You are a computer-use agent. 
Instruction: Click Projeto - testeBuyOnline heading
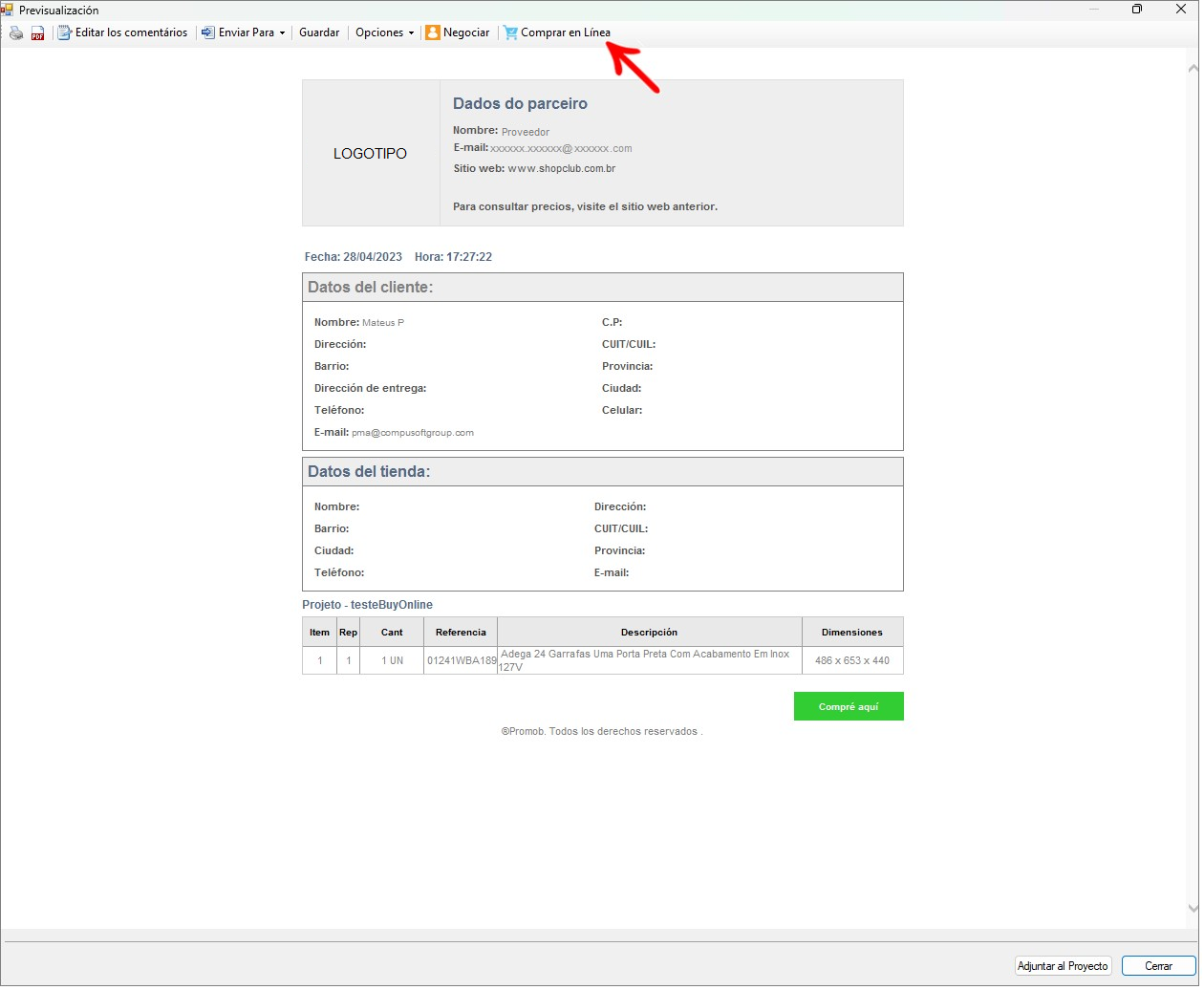368,605
